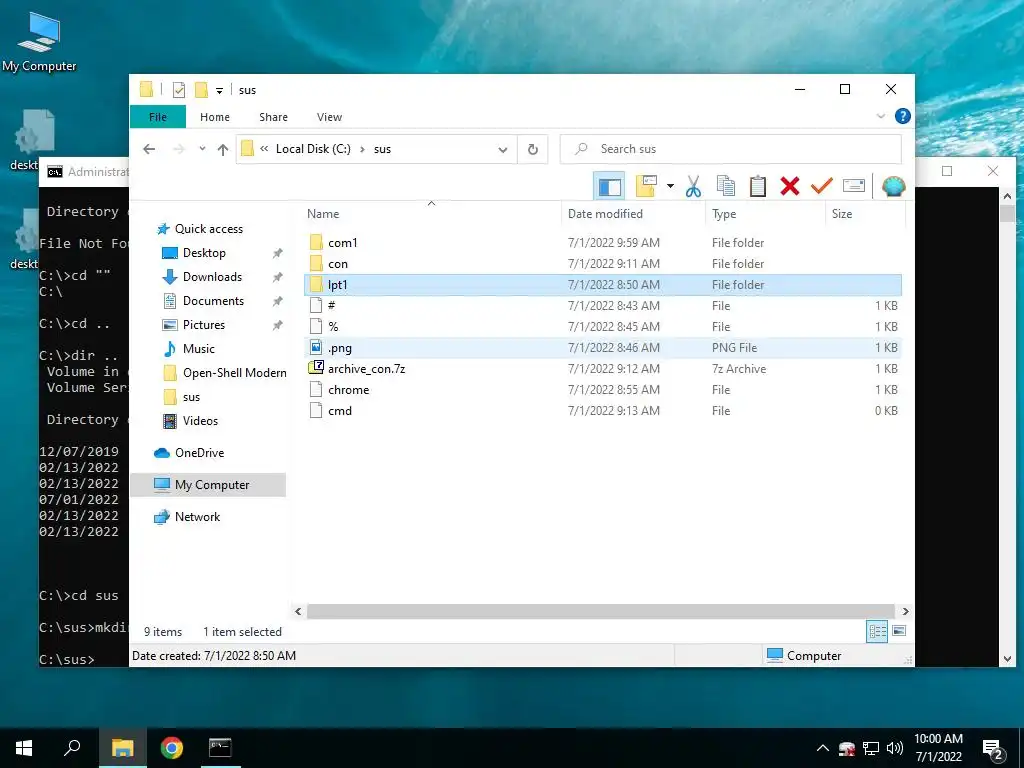Expand the folder options dropdown arrow
Image resolution: width=1024 pixels, height=768 pixels.
click(x=670, y=186)
